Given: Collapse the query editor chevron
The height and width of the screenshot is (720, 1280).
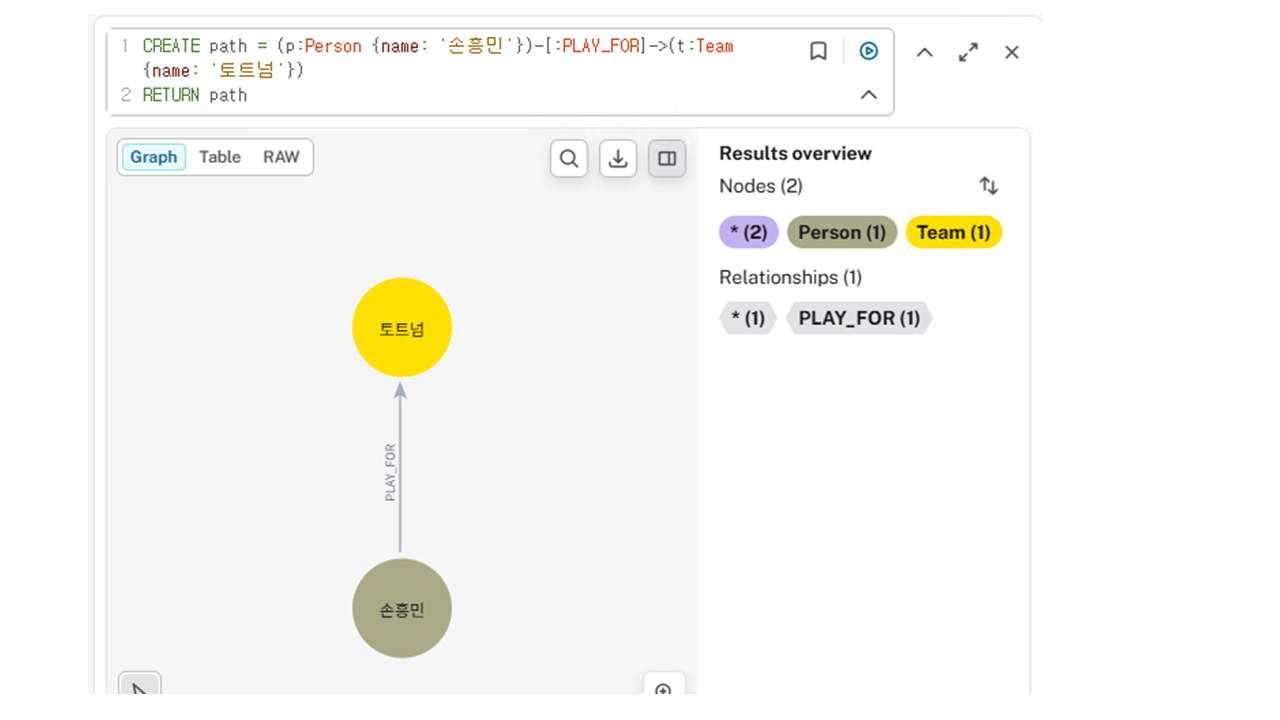Looking at the screenshot, I should [x=869, y=95].
